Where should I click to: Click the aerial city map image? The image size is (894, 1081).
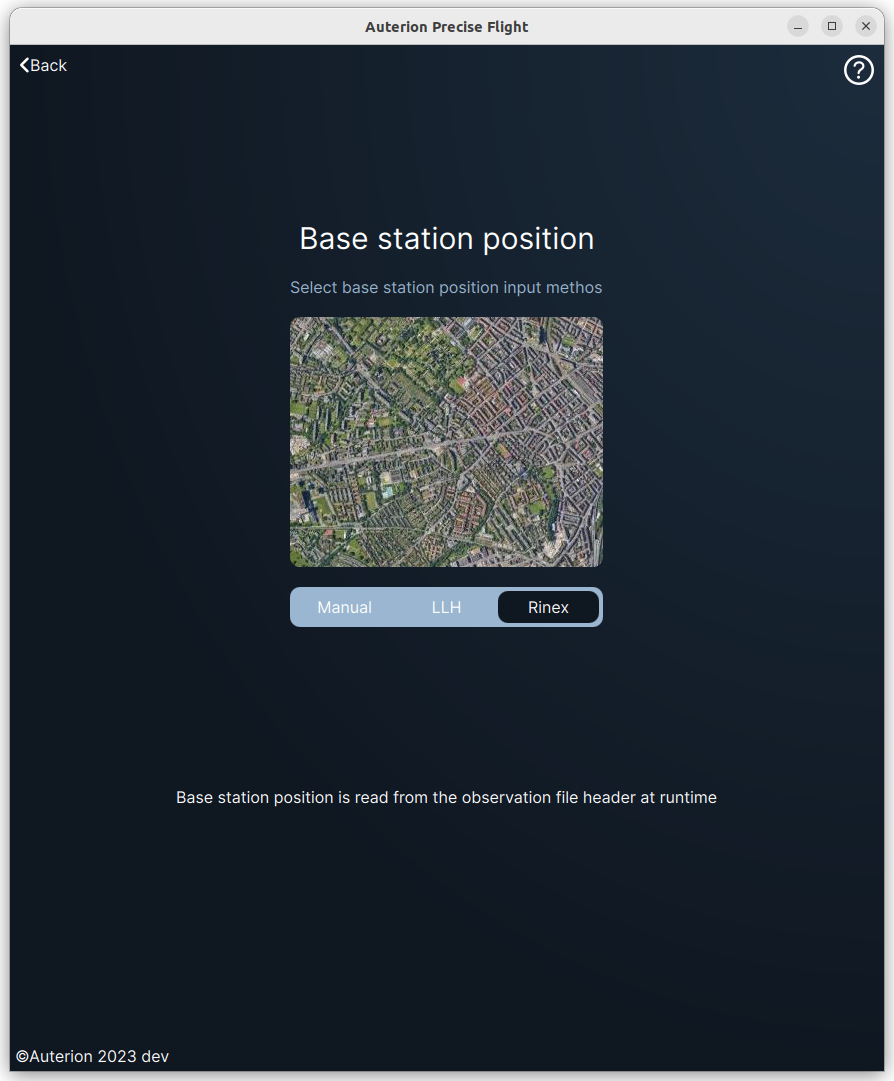point(446,442)
